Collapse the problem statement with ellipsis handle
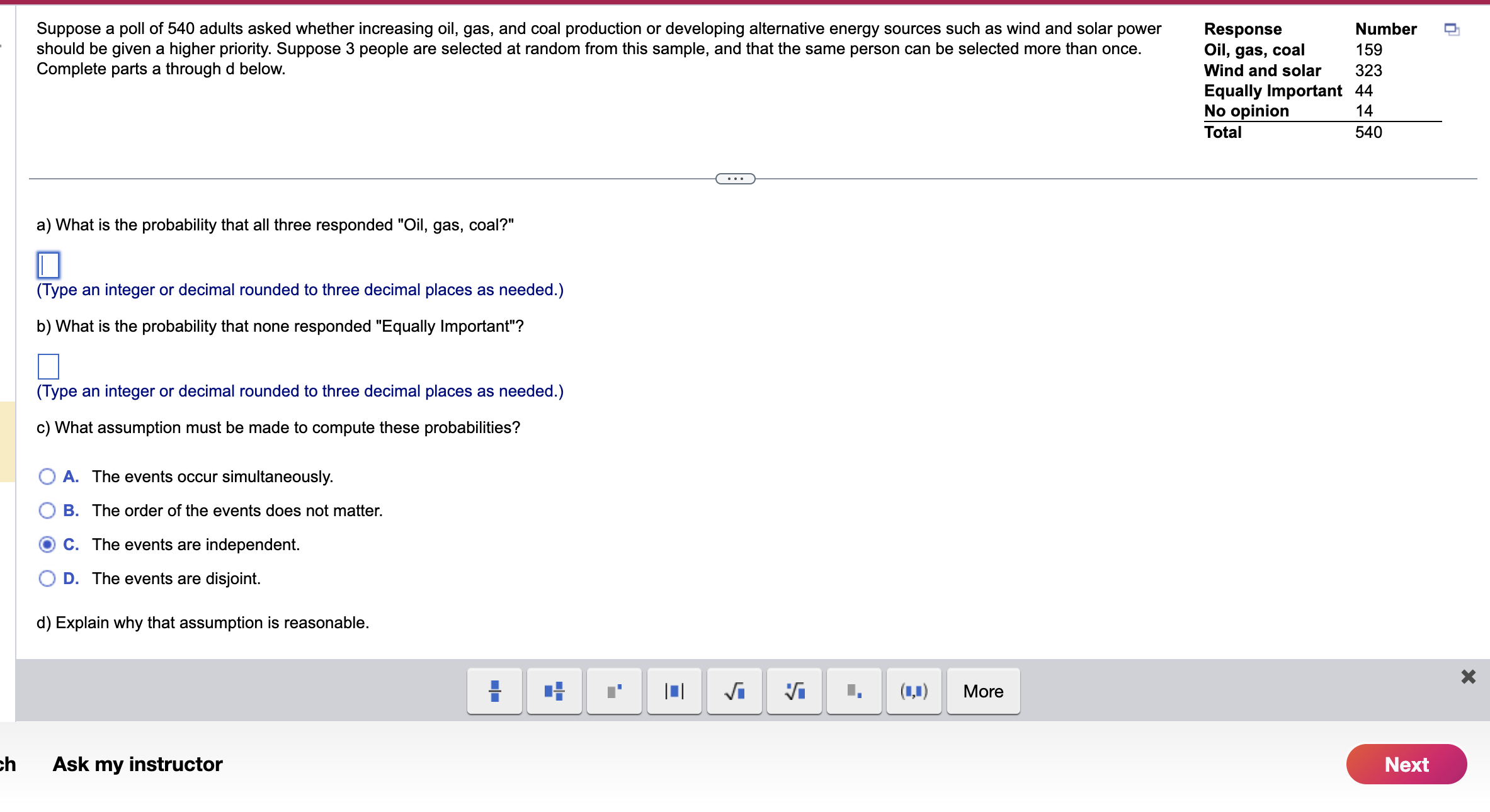 click(735, 179)
